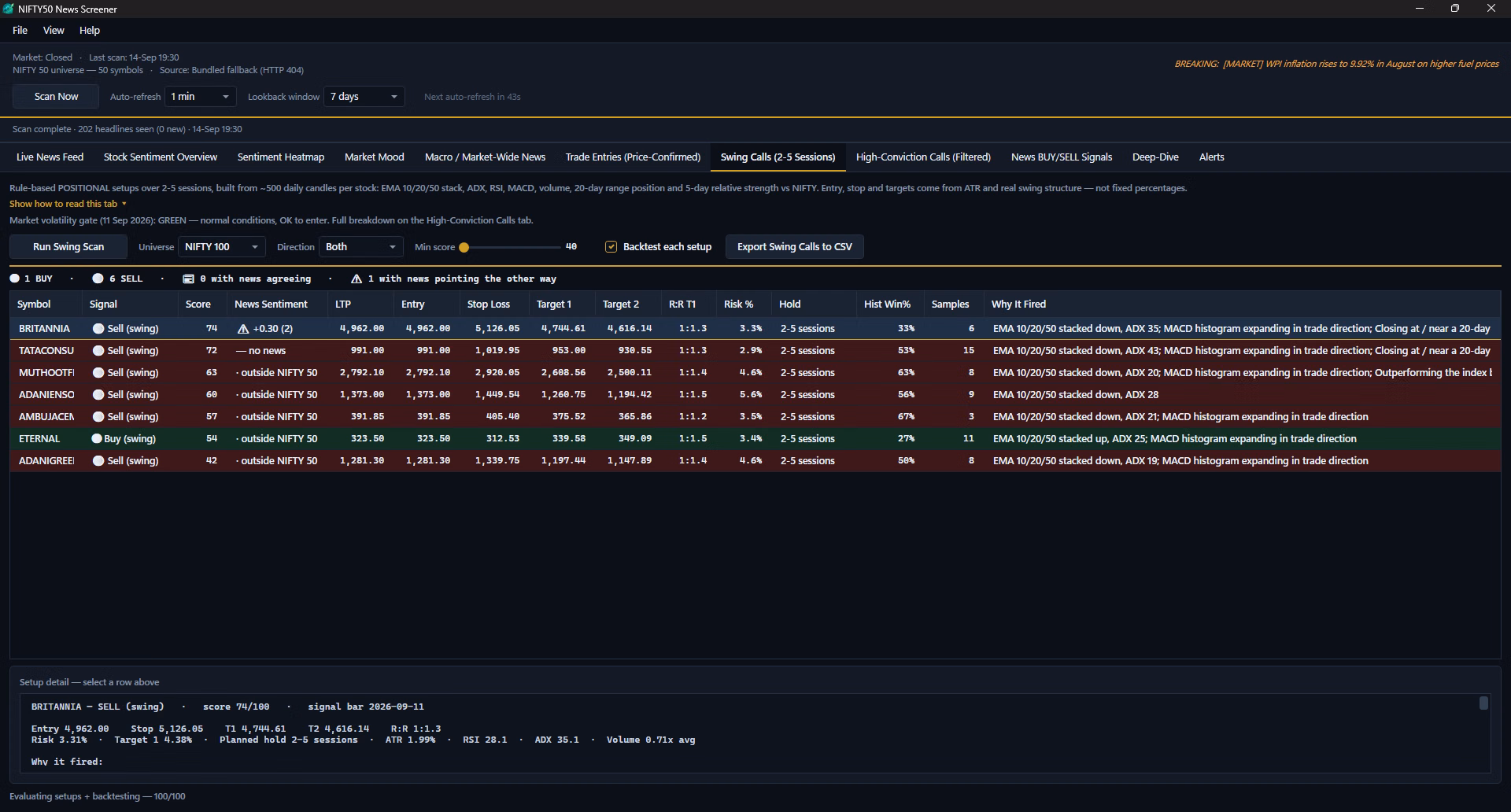Open the Help menu
1511x812 pixels.
click(x=90, y=30)
